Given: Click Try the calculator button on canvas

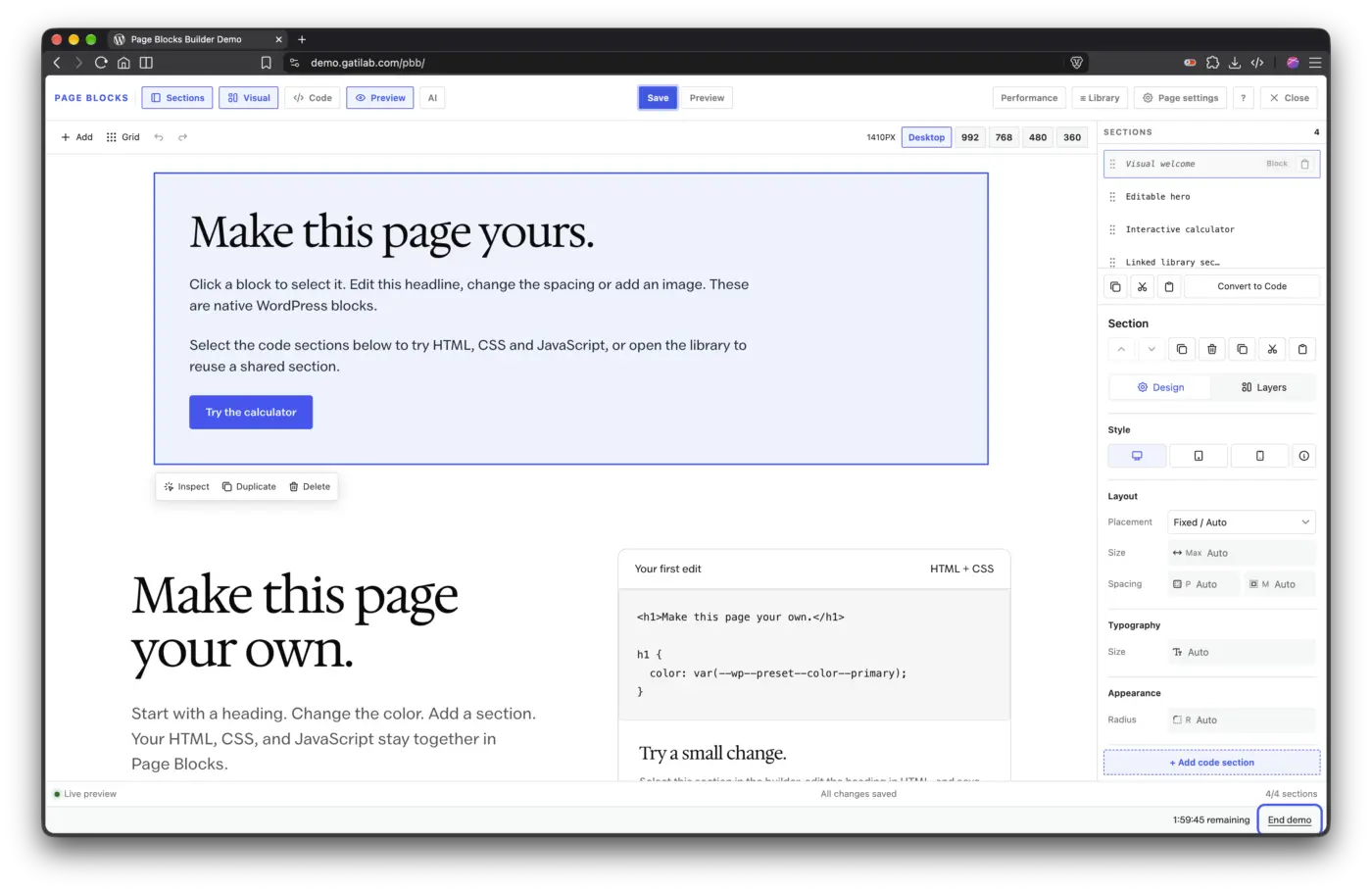Looking at the screenshot, I should coord(251,413).
